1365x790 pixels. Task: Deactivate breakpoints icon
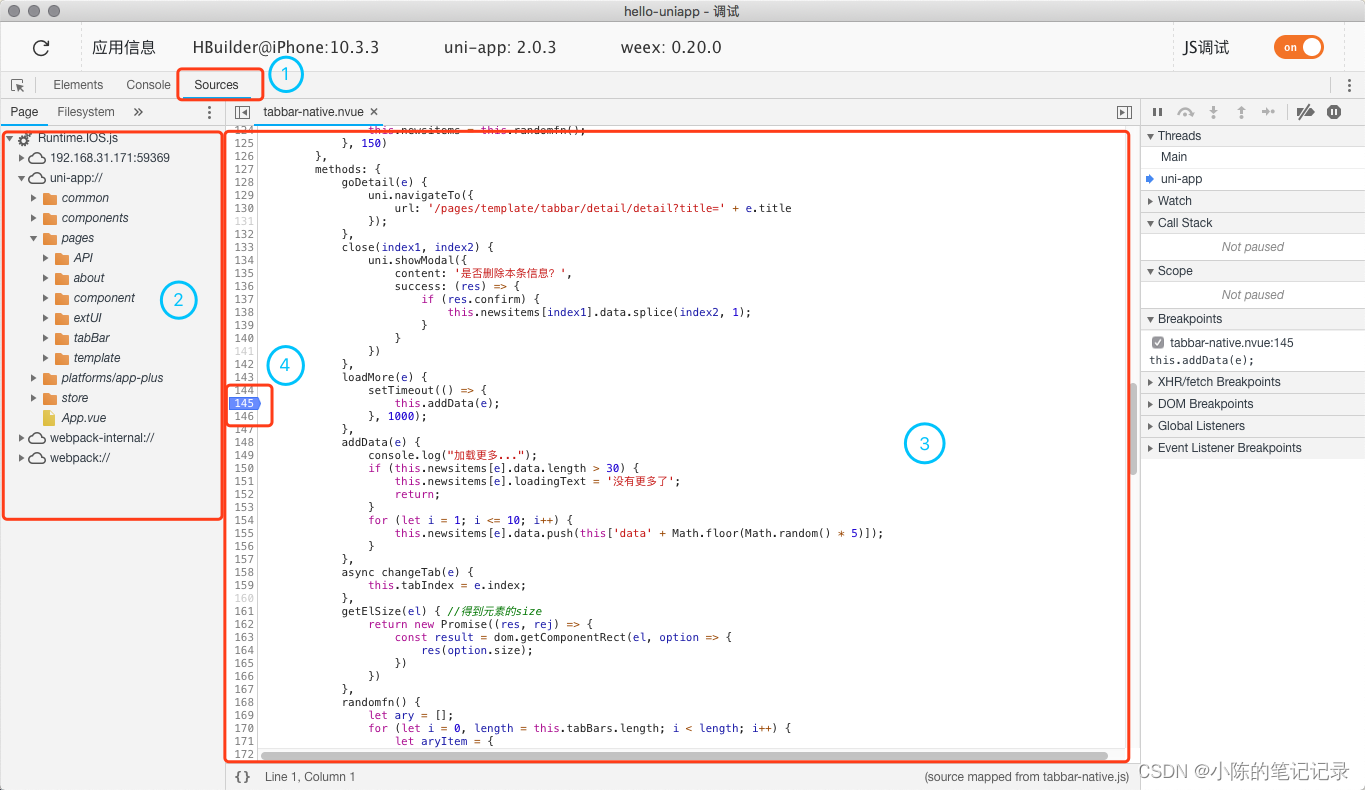tap(1305, 112)
